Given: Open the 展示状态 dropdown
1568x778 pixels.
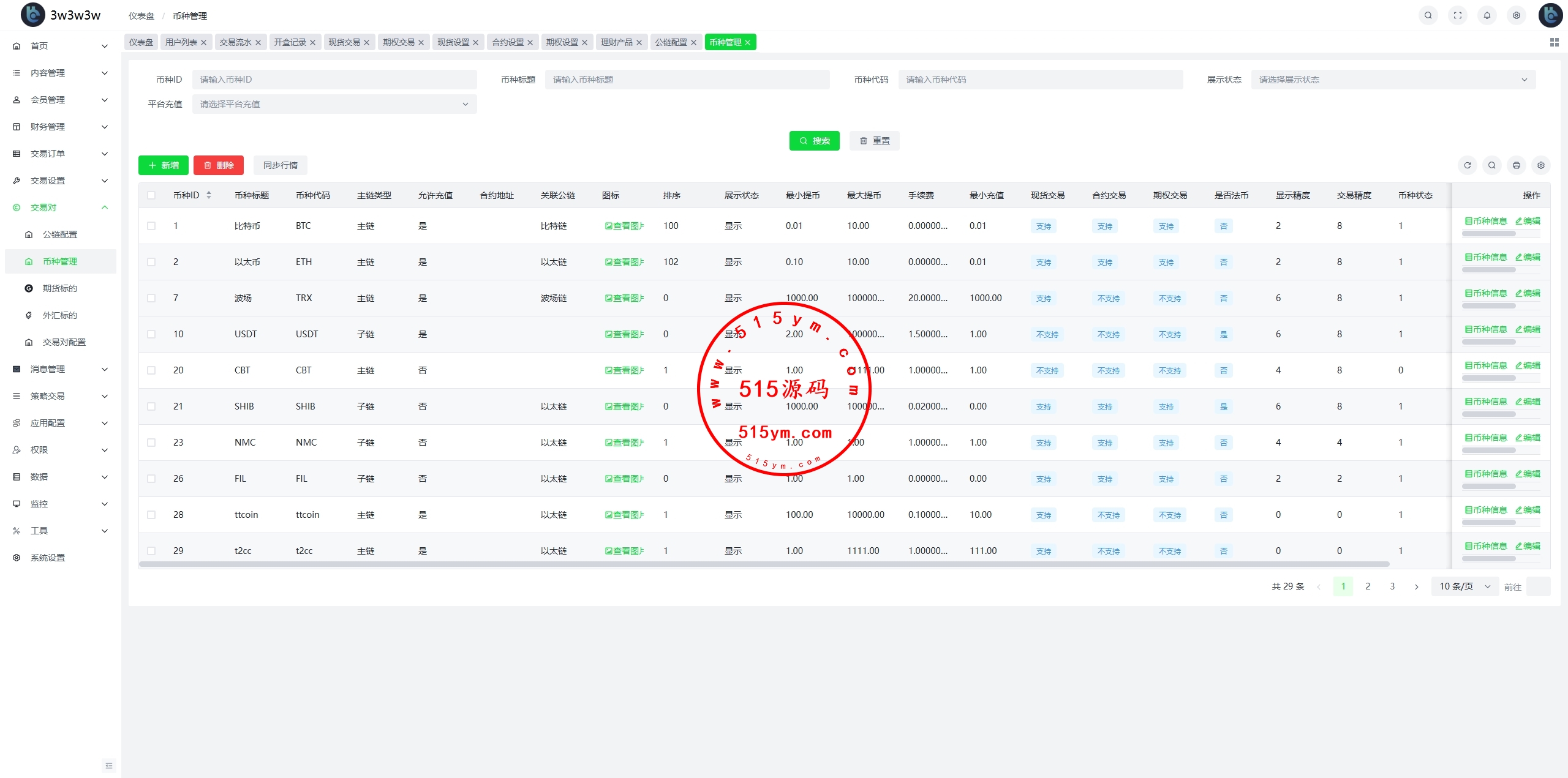Looking at the screenshot, I should 1393,80.
